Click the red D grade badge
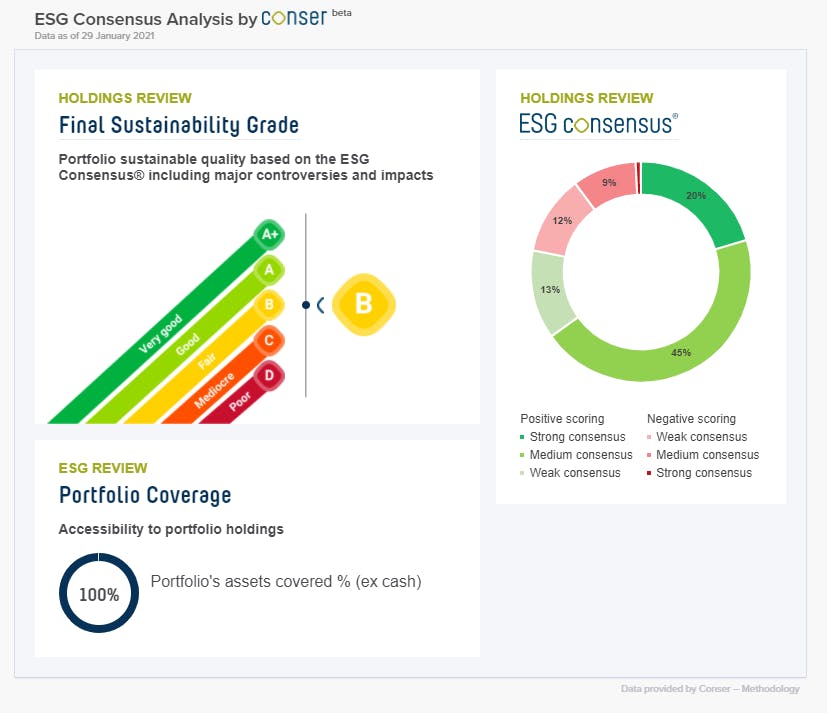 (x=268, y=377)
